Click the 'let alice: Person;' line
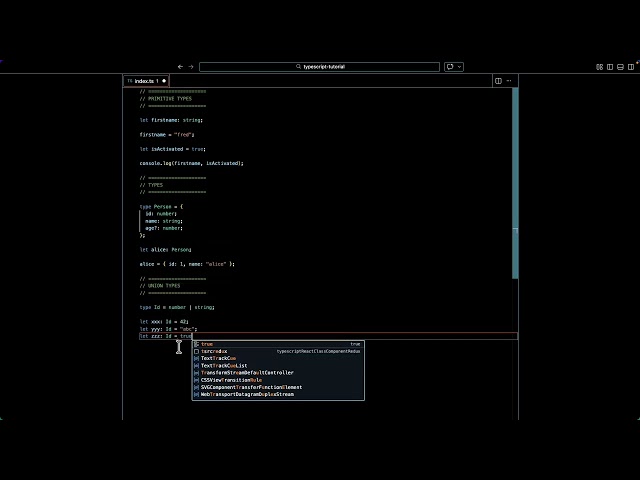640x480 pixels. (x=165, y=250)
